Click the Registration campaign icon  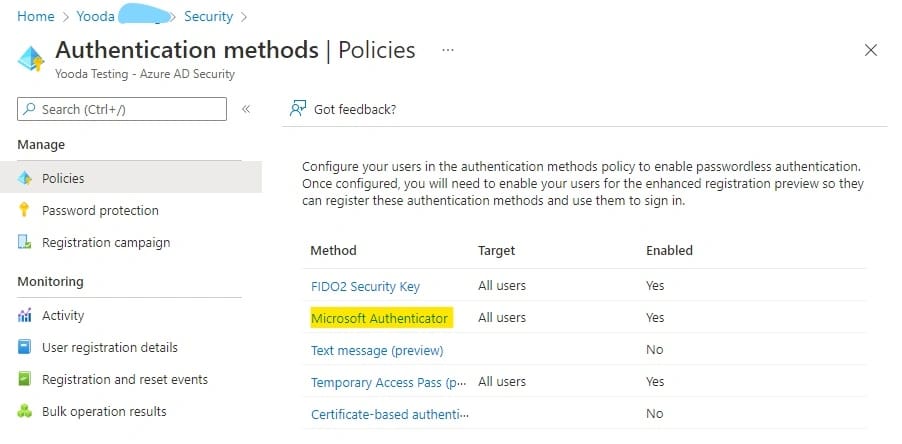pyautogui.click(x=25, y=242)
